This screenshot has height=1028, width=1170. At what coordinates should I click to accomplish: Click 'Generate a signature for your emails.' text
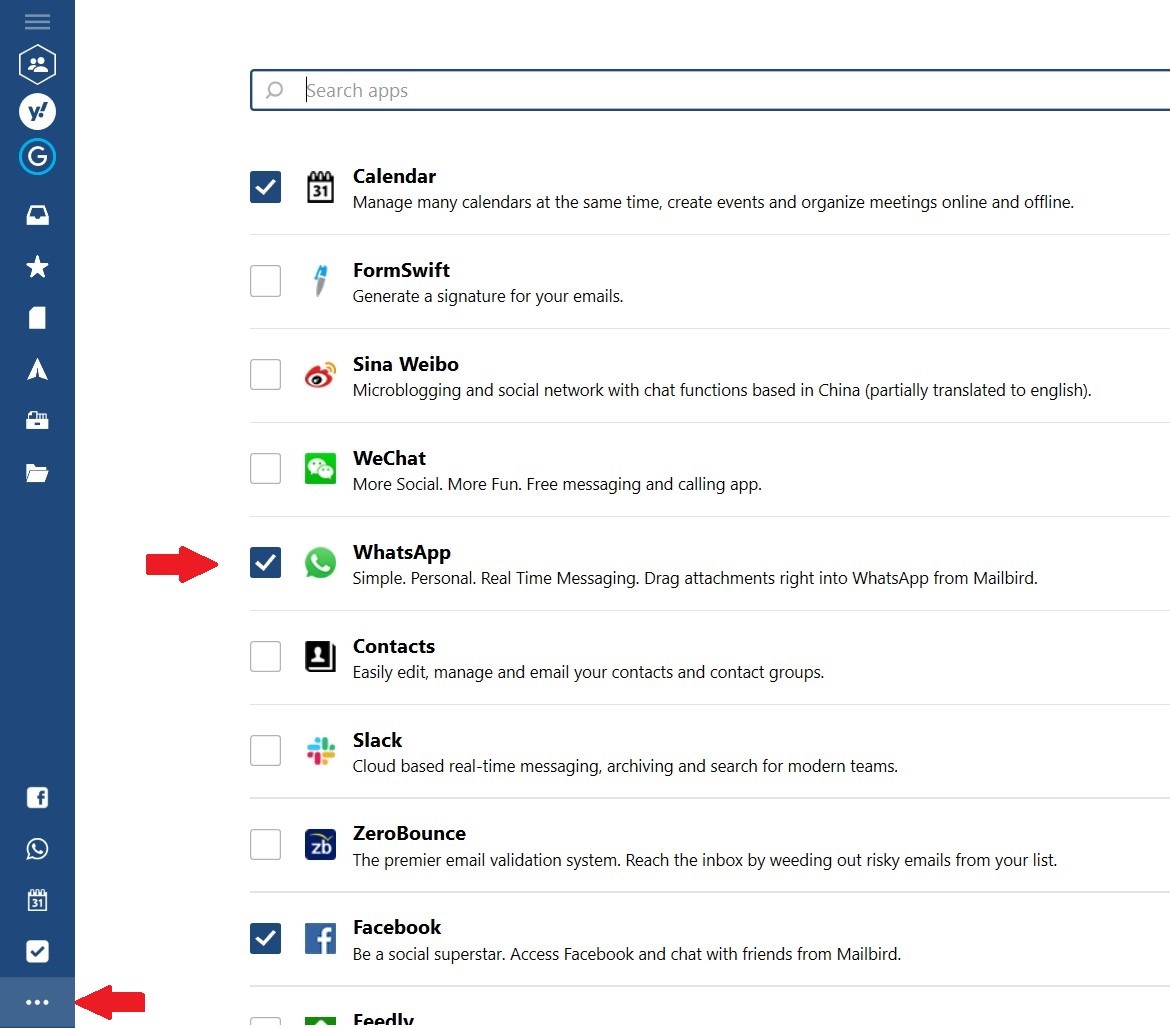[x=488, y=296]
